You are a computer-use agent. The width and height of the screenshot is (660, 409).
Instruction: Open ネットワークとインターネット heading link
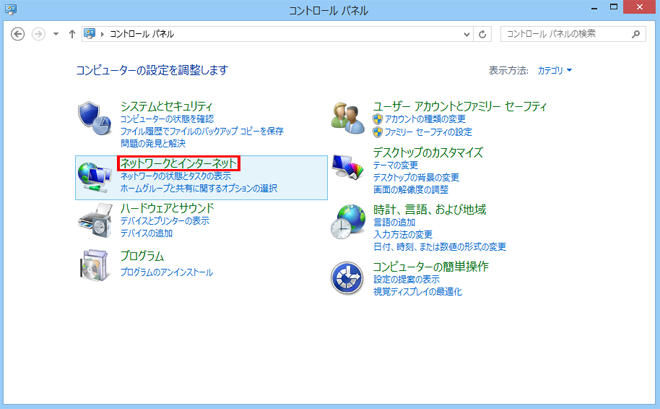click(x=178, y=162)
